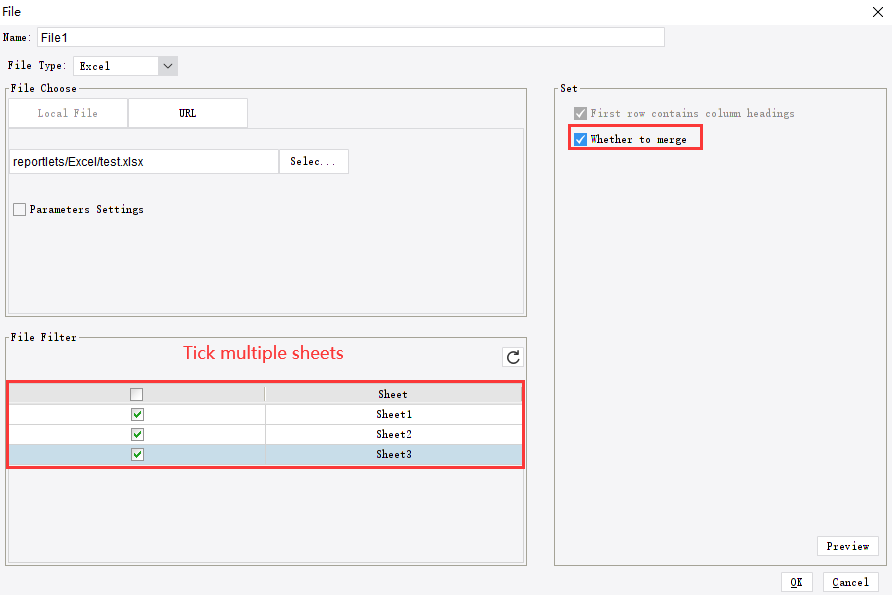Screen dimensions: 892x595
Task: Switch to the Local File tab
Action: coord(68,113)
